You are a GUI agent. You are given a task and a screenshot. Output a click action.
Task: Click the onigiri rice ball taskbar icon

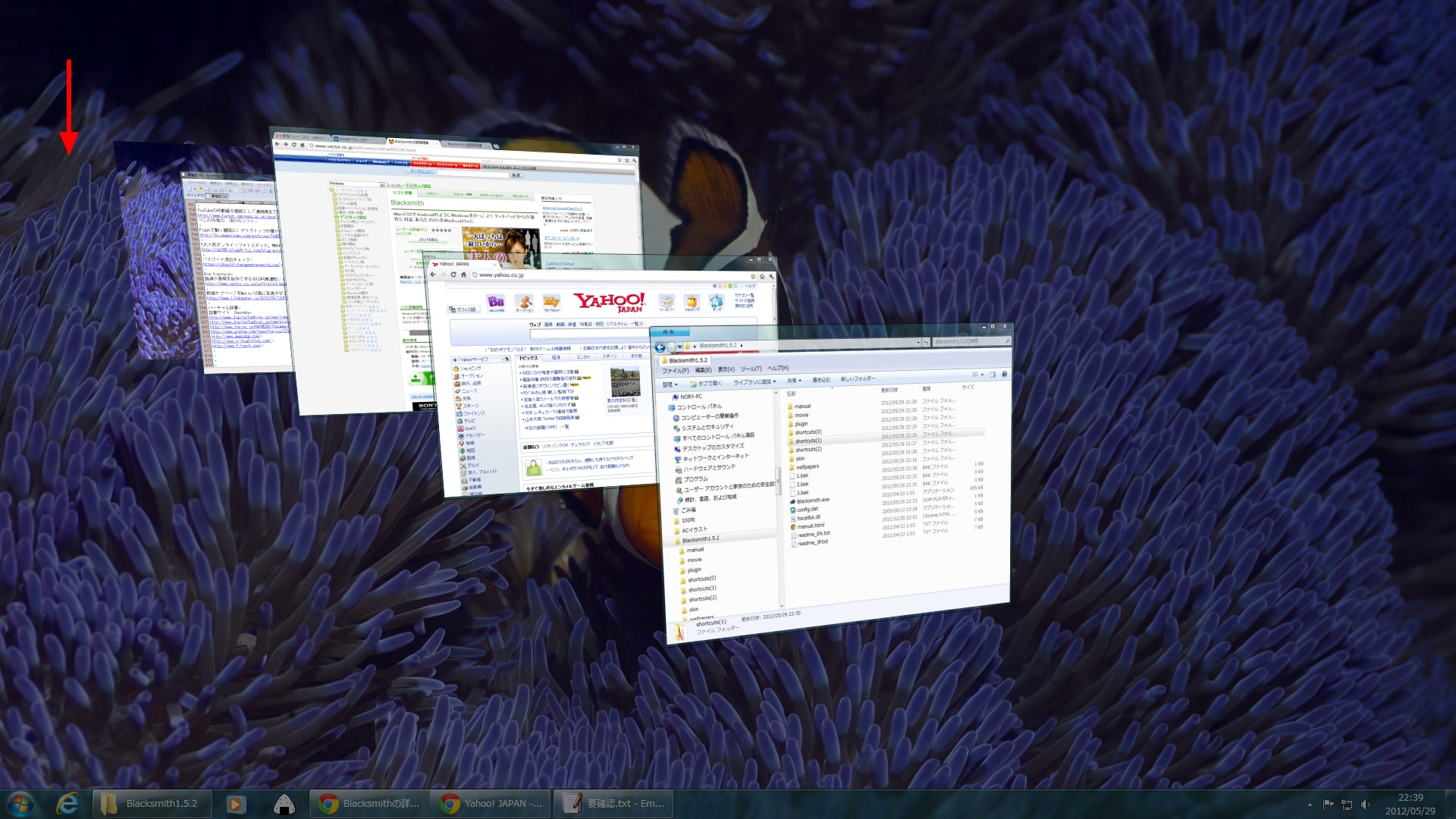click(x=284, y=804)
